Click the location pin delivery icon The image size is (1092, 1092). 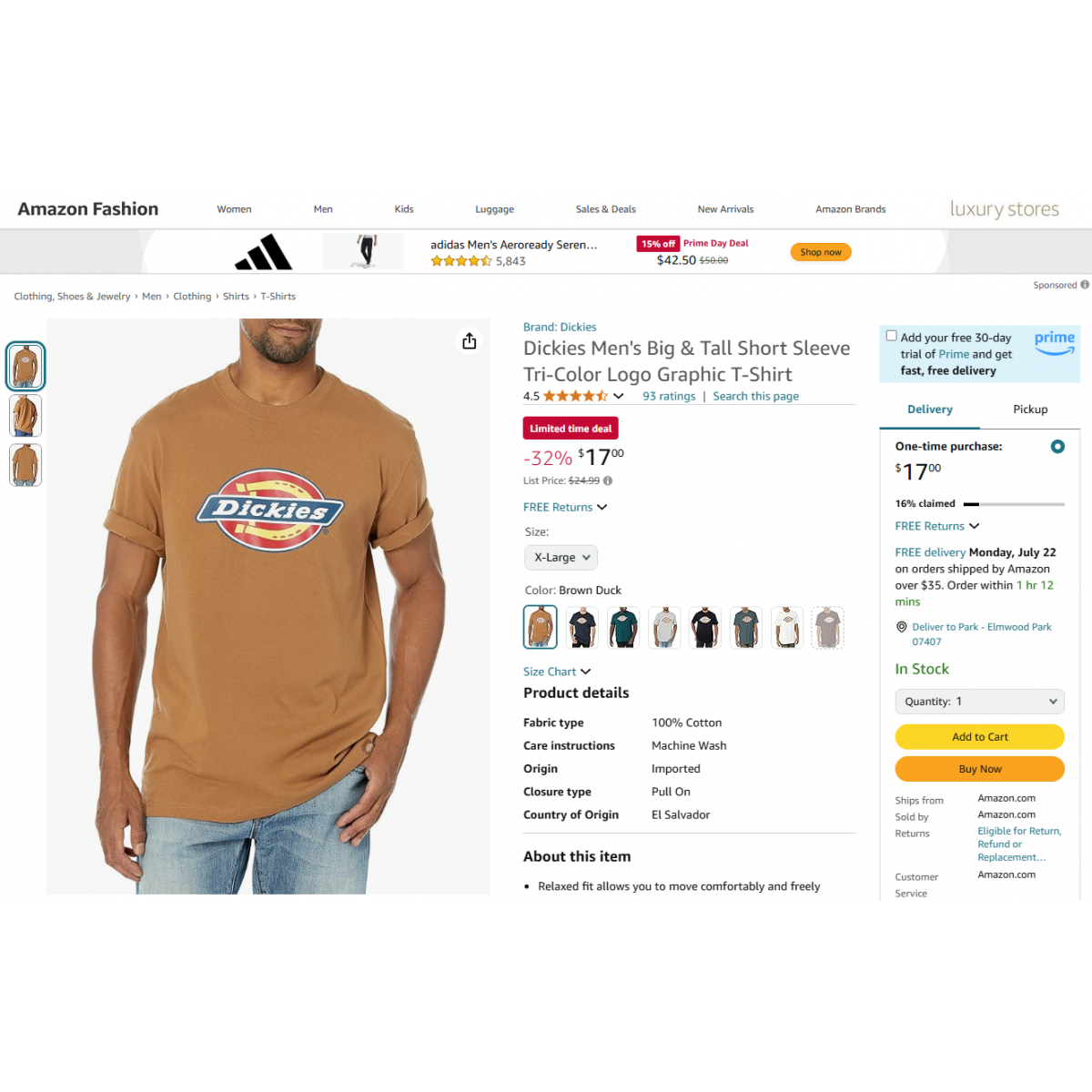point(902,627)
